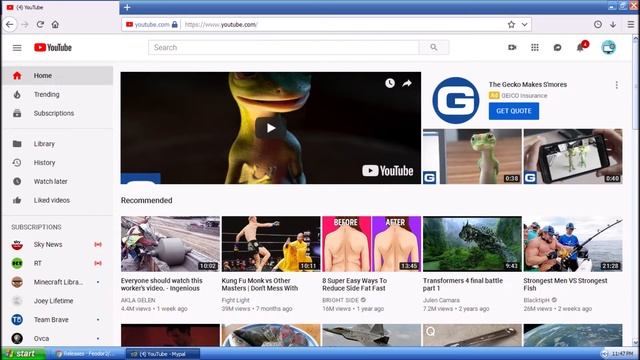
Task: Open the YouTube apps grid icon
Action: tap(535, 47)
